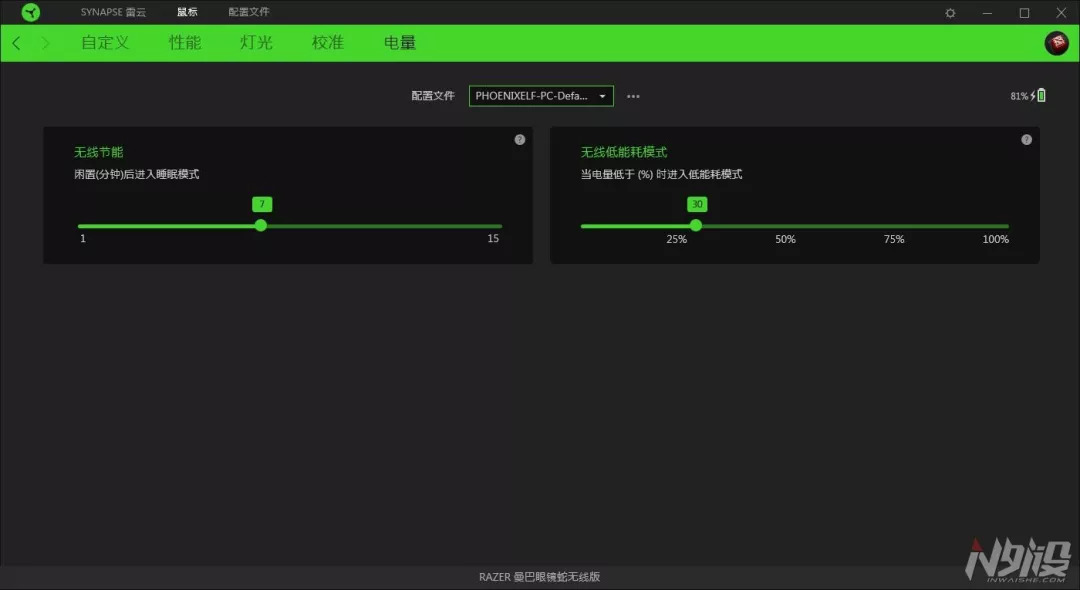Open the 配置文件 profile dropdown
The image size is (1080, 590).
(541, 96)
